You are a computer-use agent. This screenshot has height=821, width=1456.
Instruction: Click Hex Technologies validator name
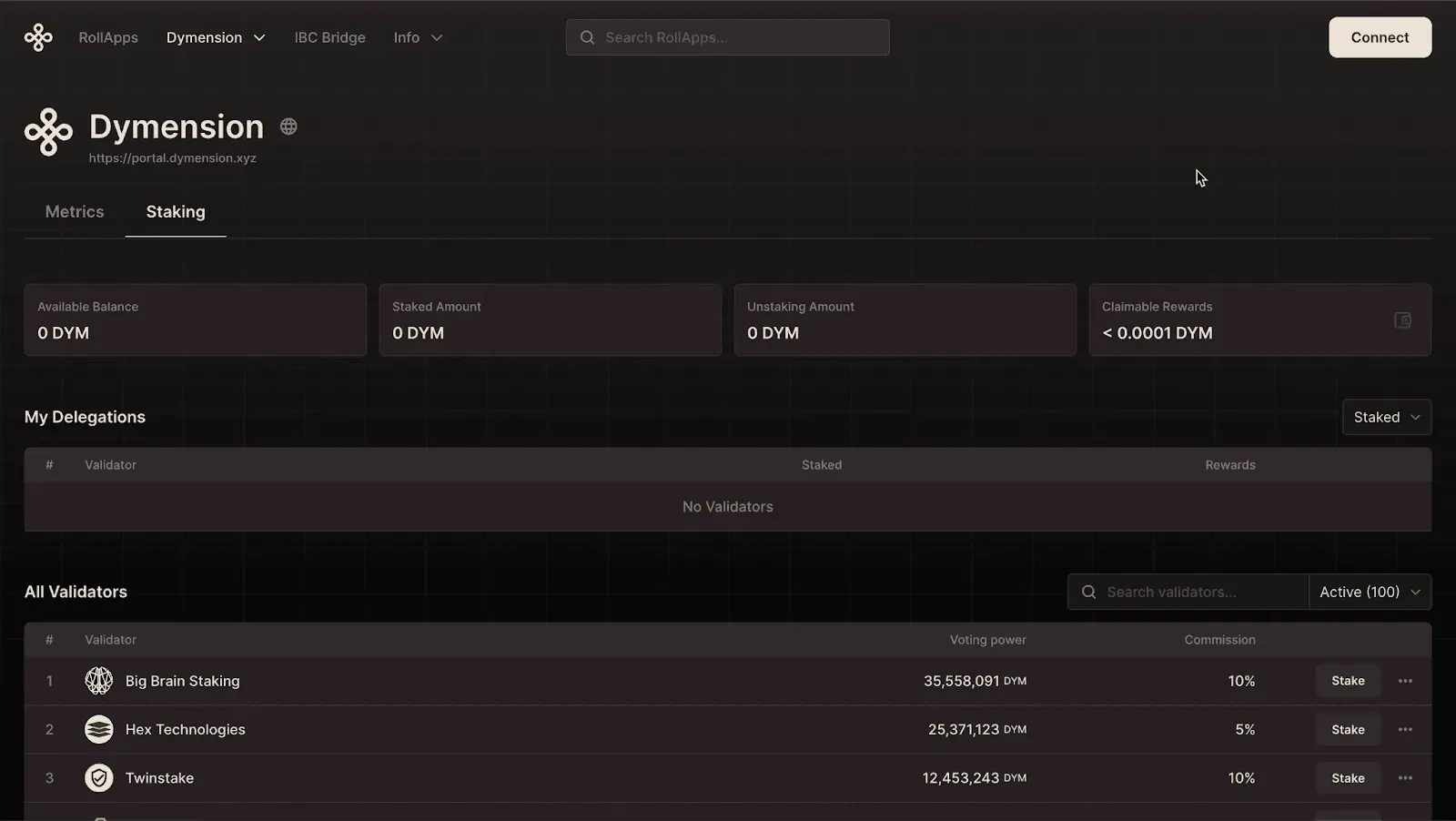[x=185, y=729]
